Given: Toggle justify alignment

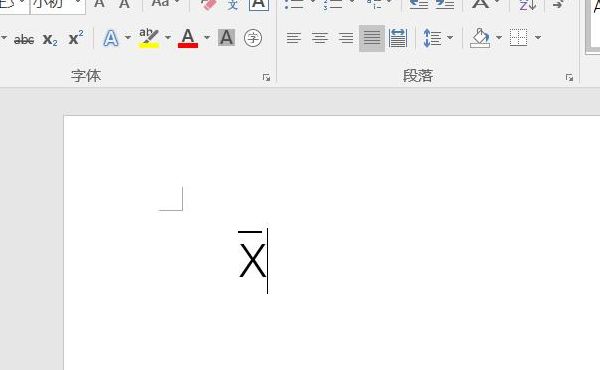Looking at the screenshot, I should (x=372, y=38).
